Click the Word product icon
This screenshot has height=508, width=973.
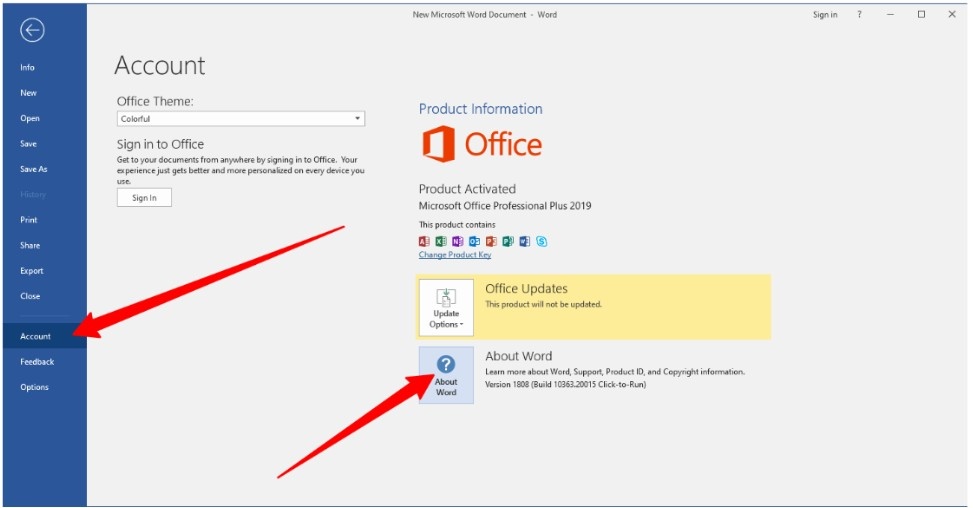(x=525, y=241)
